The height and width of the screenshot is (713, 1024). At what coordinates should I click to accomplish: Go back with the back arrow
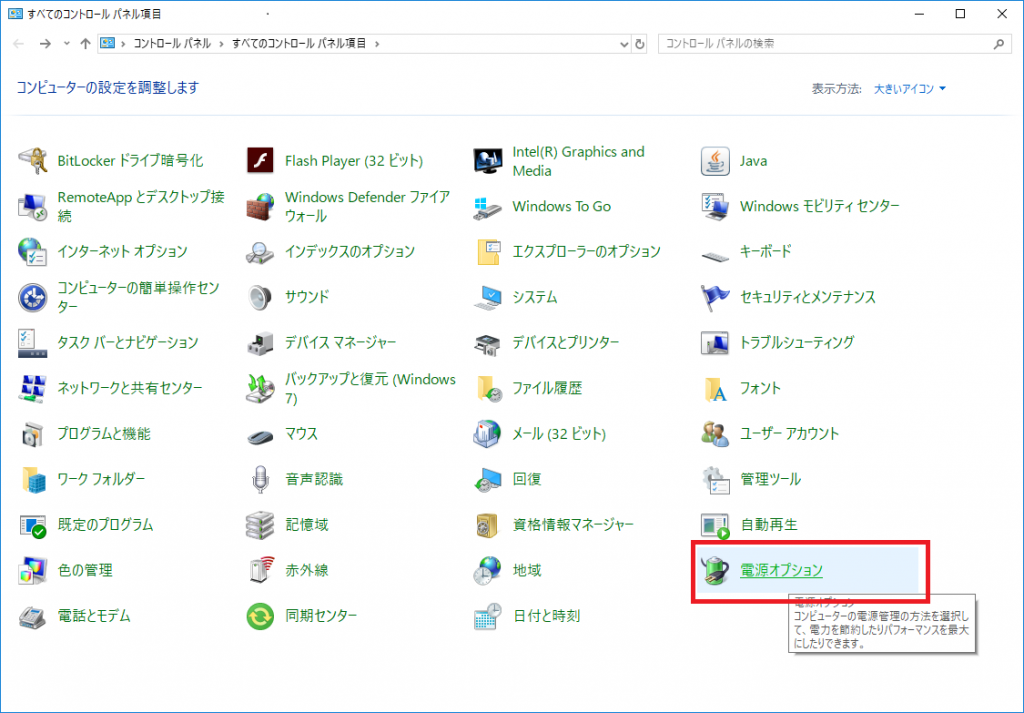pyautogui.click(x=18, y=44)
